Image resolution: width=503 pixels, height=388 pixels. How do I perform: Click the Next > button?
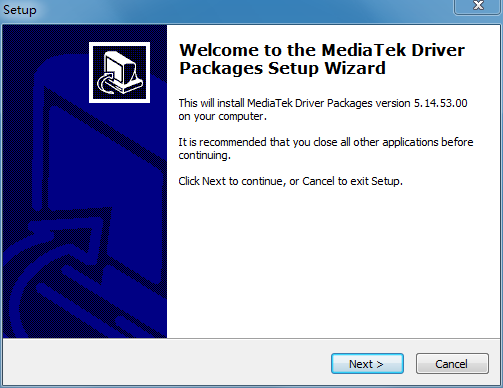pos(367,364)
